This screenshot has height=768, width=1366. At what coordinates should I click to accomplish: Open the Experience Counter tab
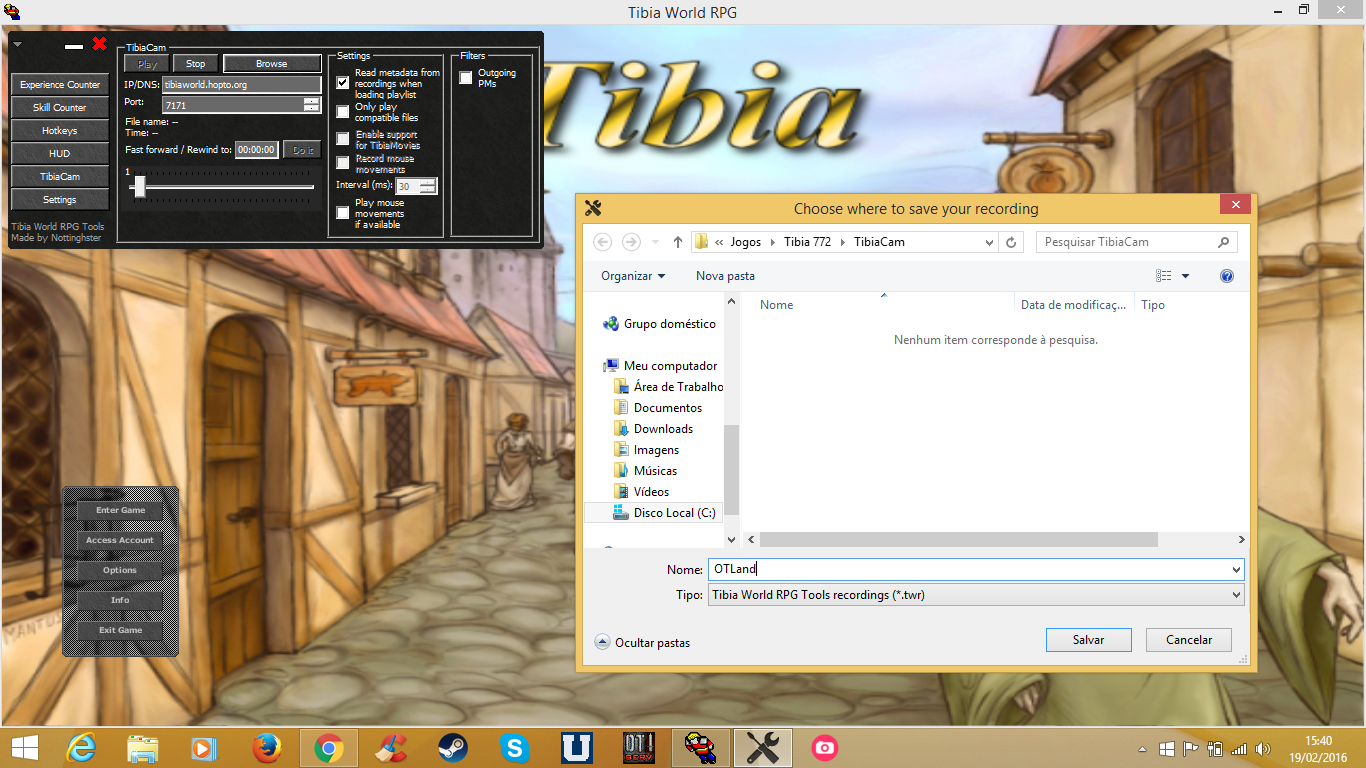[60, 85]
